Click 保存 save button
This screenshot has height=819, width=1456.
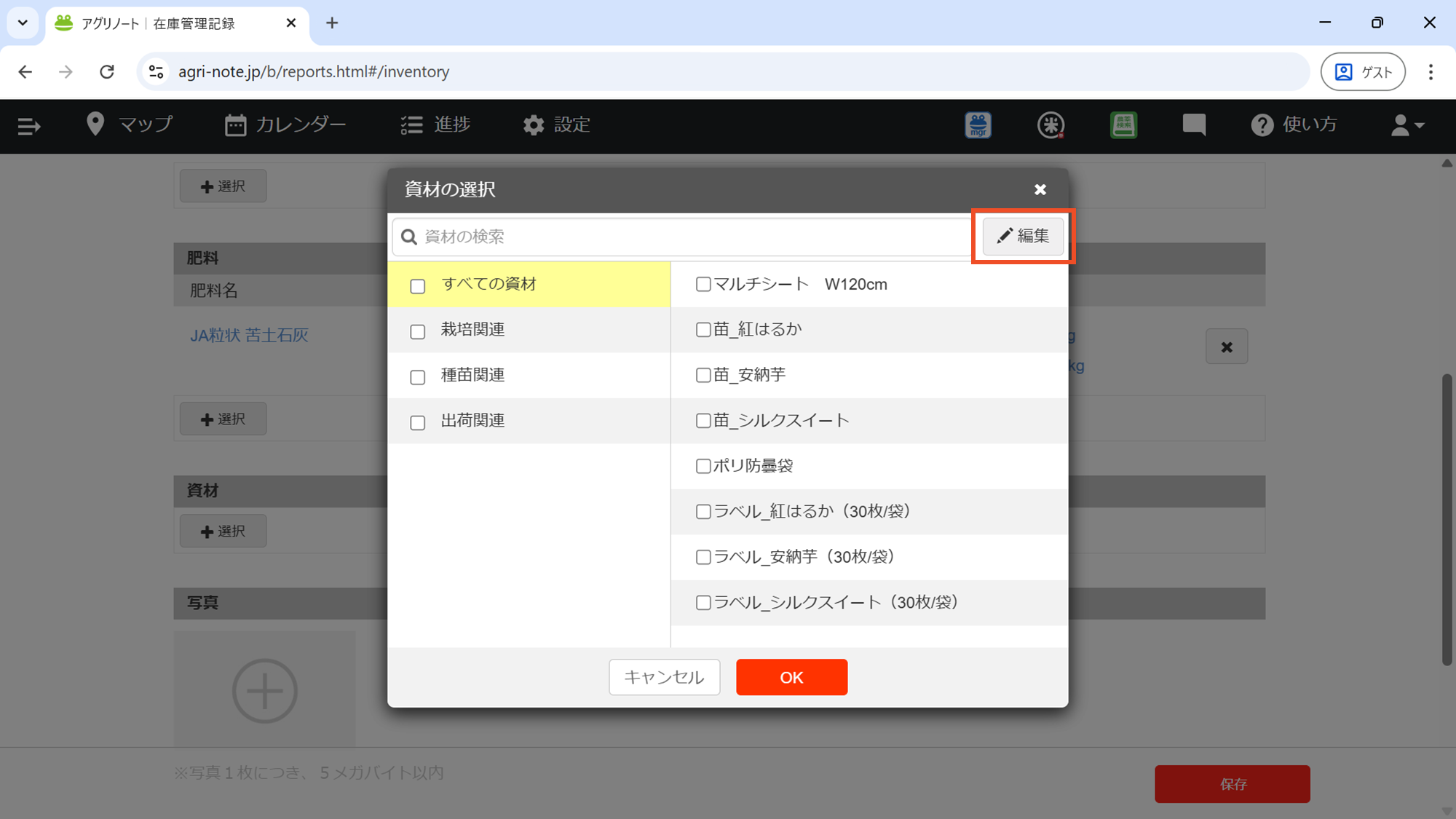point(1232,784)
